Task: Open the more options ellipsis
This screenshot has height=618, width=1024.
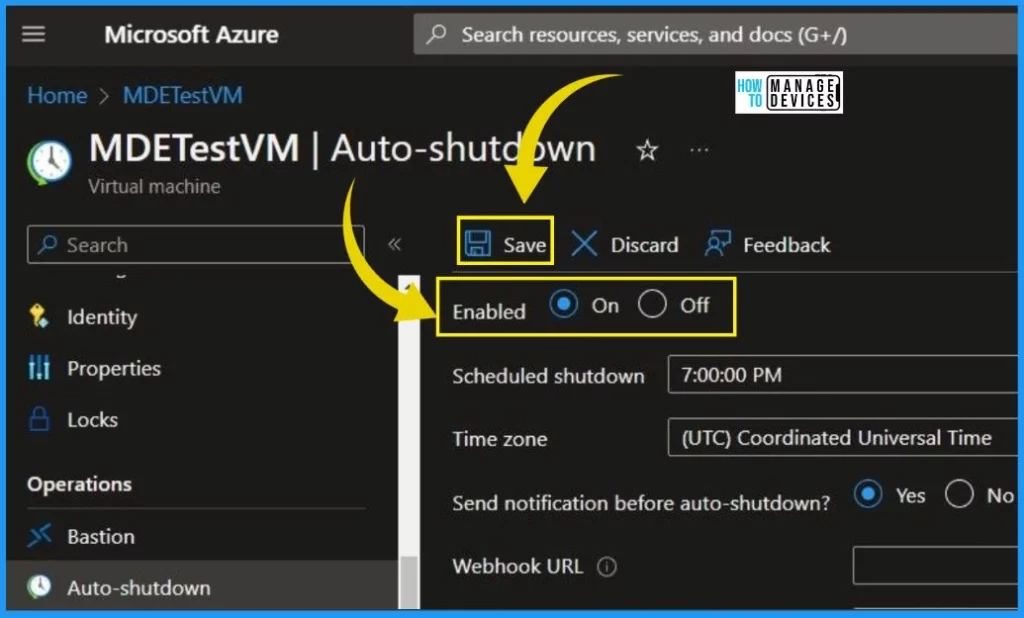Action: 699,151
